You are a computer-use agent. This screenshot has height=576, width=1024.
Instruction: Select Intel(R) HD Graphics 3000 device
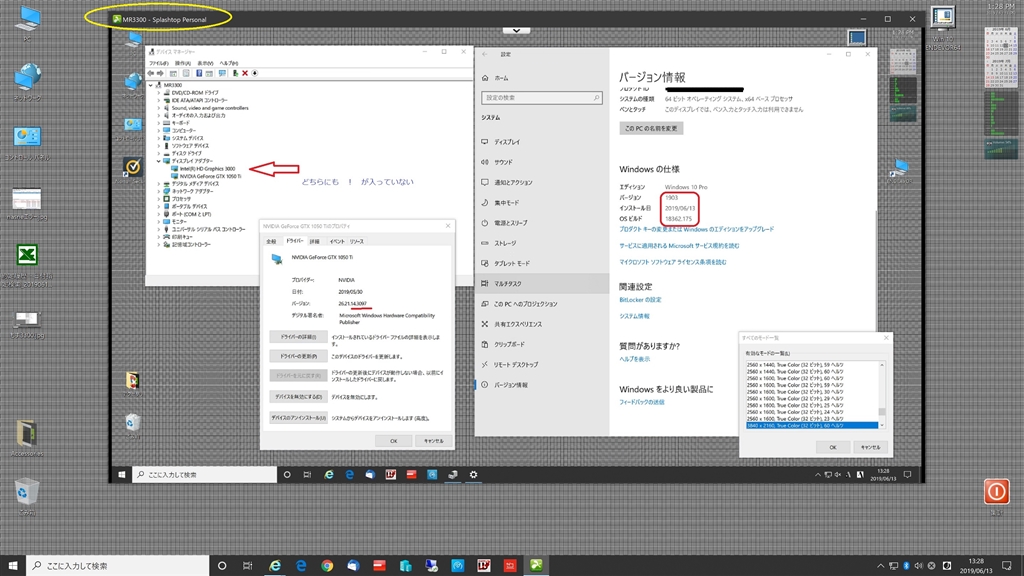click(207, 168)
